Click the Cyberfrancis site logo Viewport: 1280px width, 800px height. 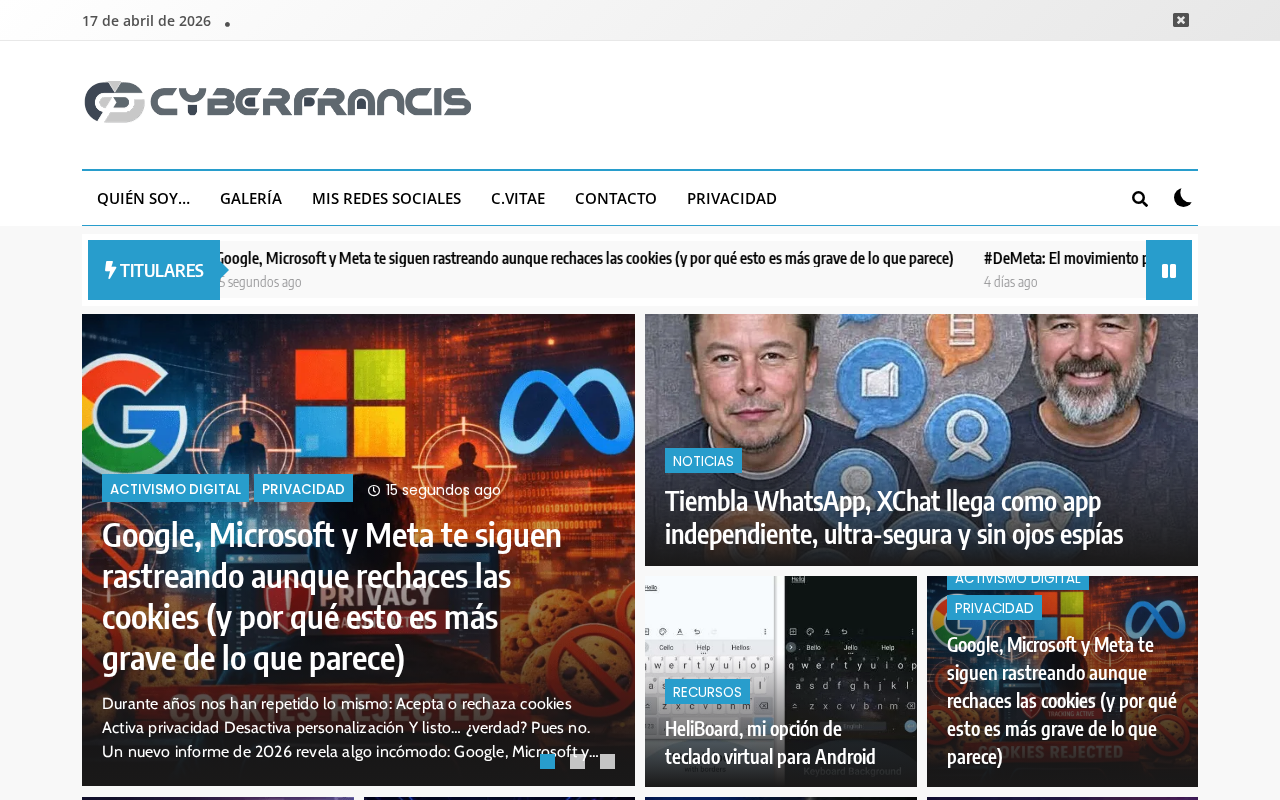coord(277,102)
